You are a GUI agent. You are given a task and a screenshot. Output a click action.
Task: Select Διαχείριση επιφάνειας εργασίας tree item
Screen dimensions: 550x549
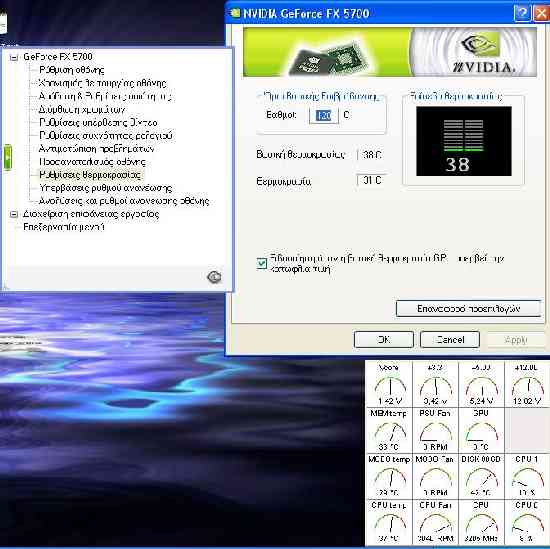click(91, 214)
